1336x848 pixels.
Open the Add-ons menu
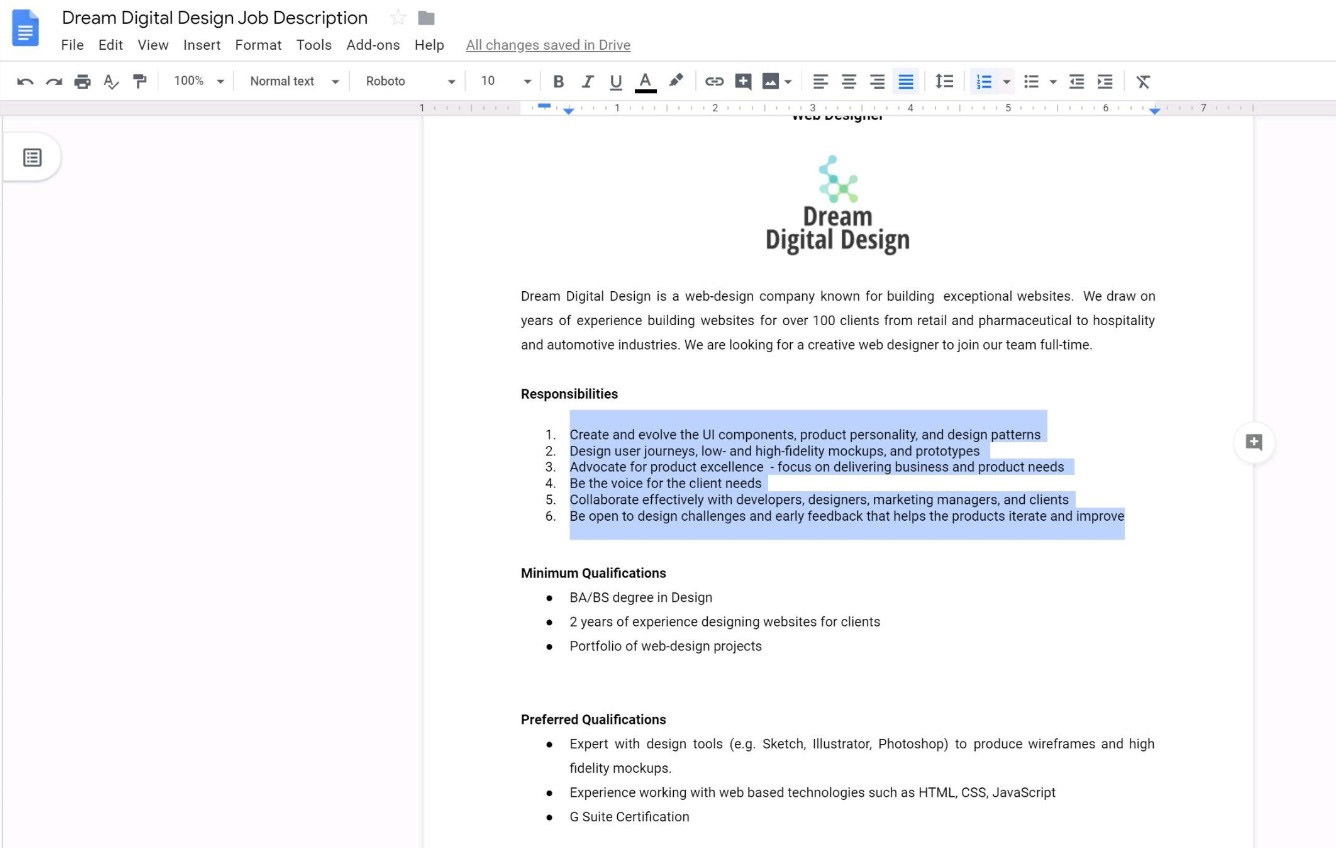(x=373, y=45)
